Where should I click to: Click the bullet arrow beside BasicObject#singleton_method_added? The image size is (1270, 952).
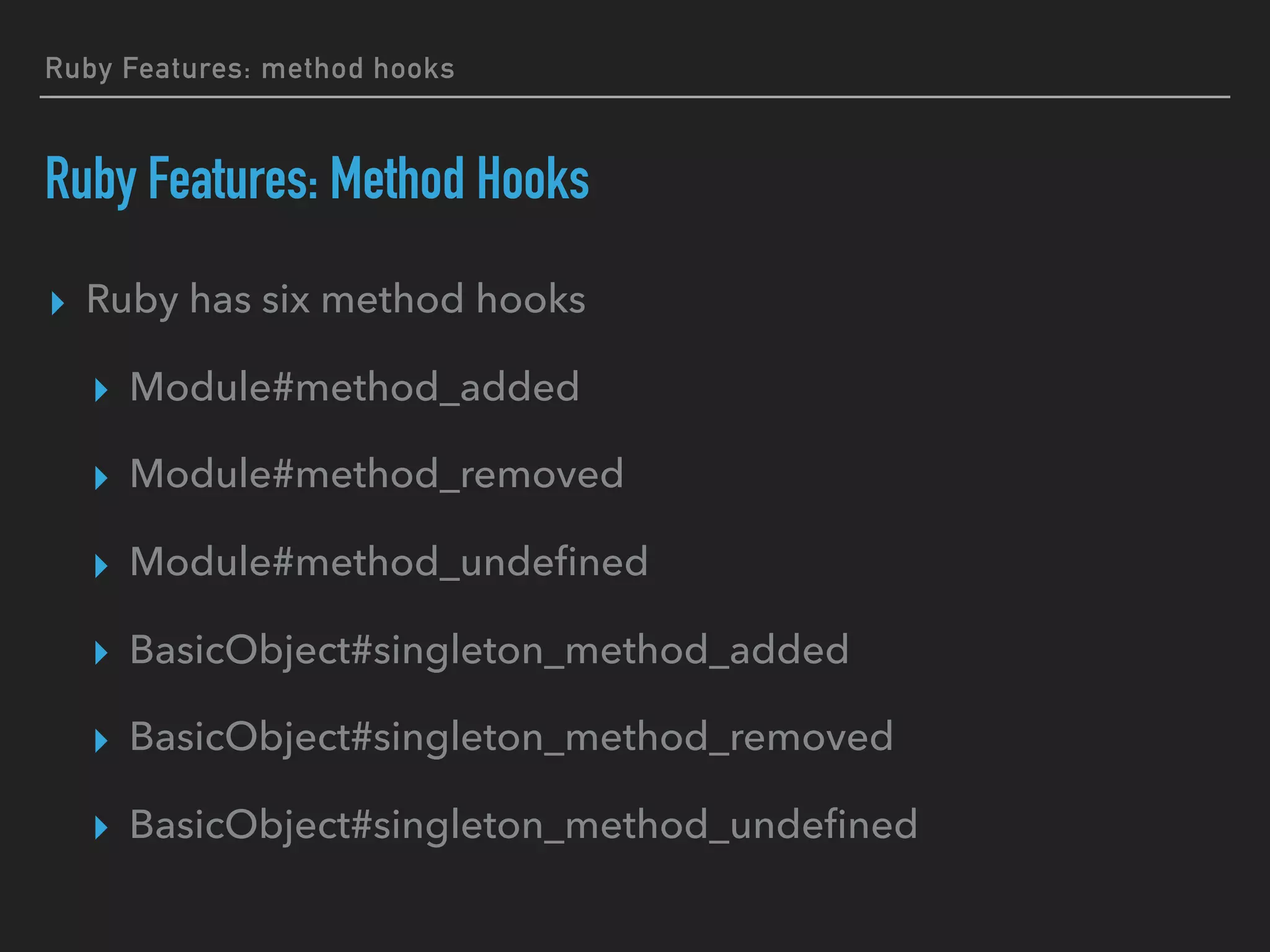pyautogui.click(x=101, y=653)
